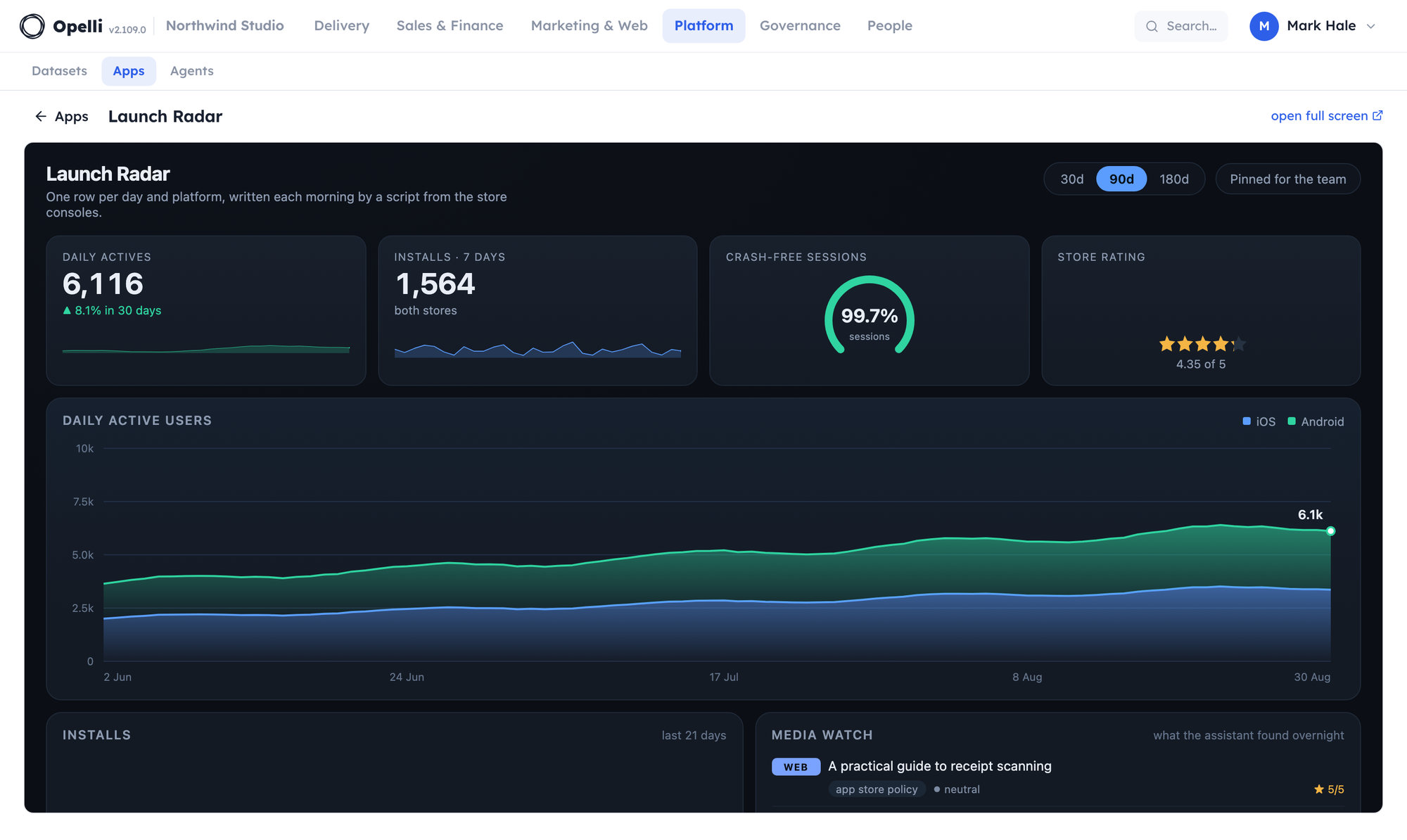Image resolution: width=1407 pixels, height=840 pixels.
Task: Click the Opelli logo icon
Action: click(32, 26)
